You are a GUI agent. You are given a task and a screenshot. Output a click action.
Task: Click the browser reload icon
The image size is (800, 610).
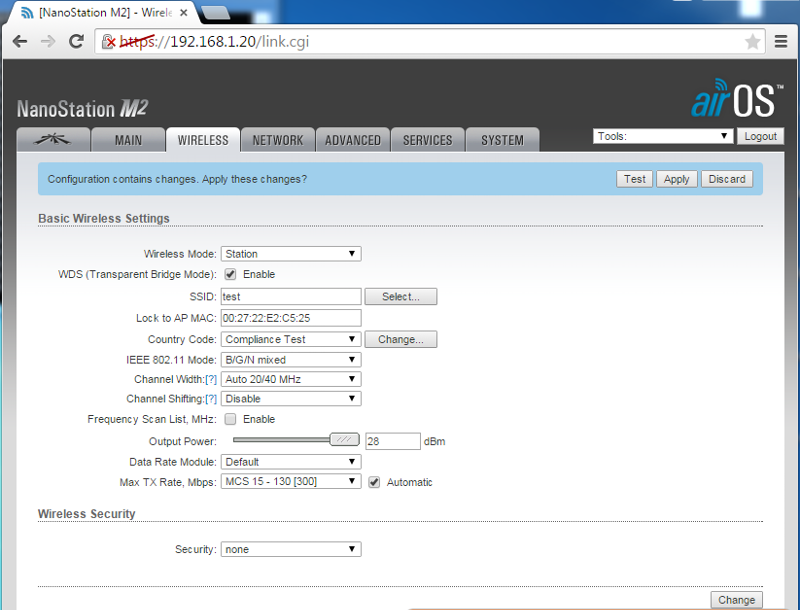tap(76, 41)
